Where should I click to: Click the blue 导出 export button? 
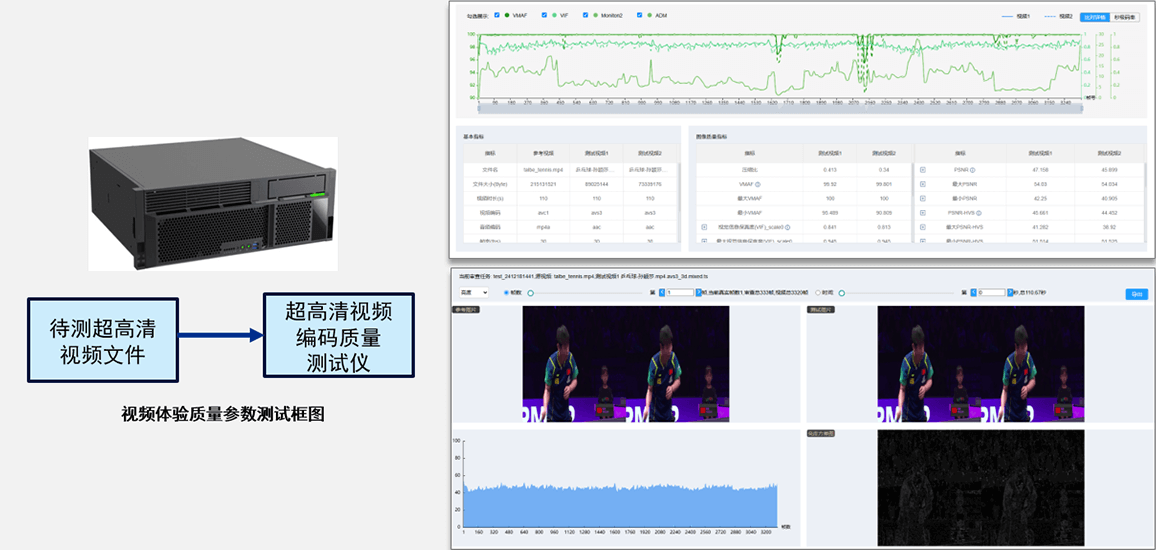[1136, 293]
